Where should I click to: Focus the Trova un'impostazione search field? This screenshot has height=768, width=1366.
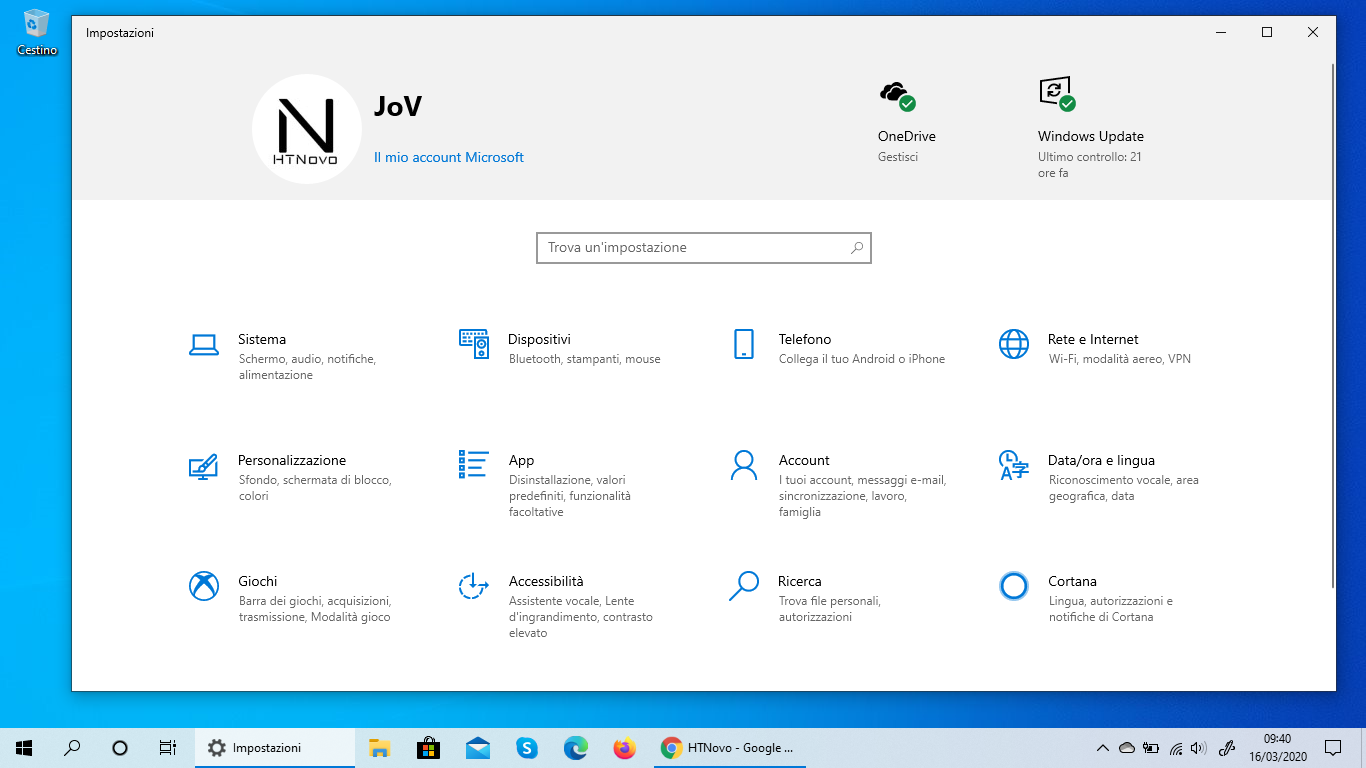tap(704, 248)
